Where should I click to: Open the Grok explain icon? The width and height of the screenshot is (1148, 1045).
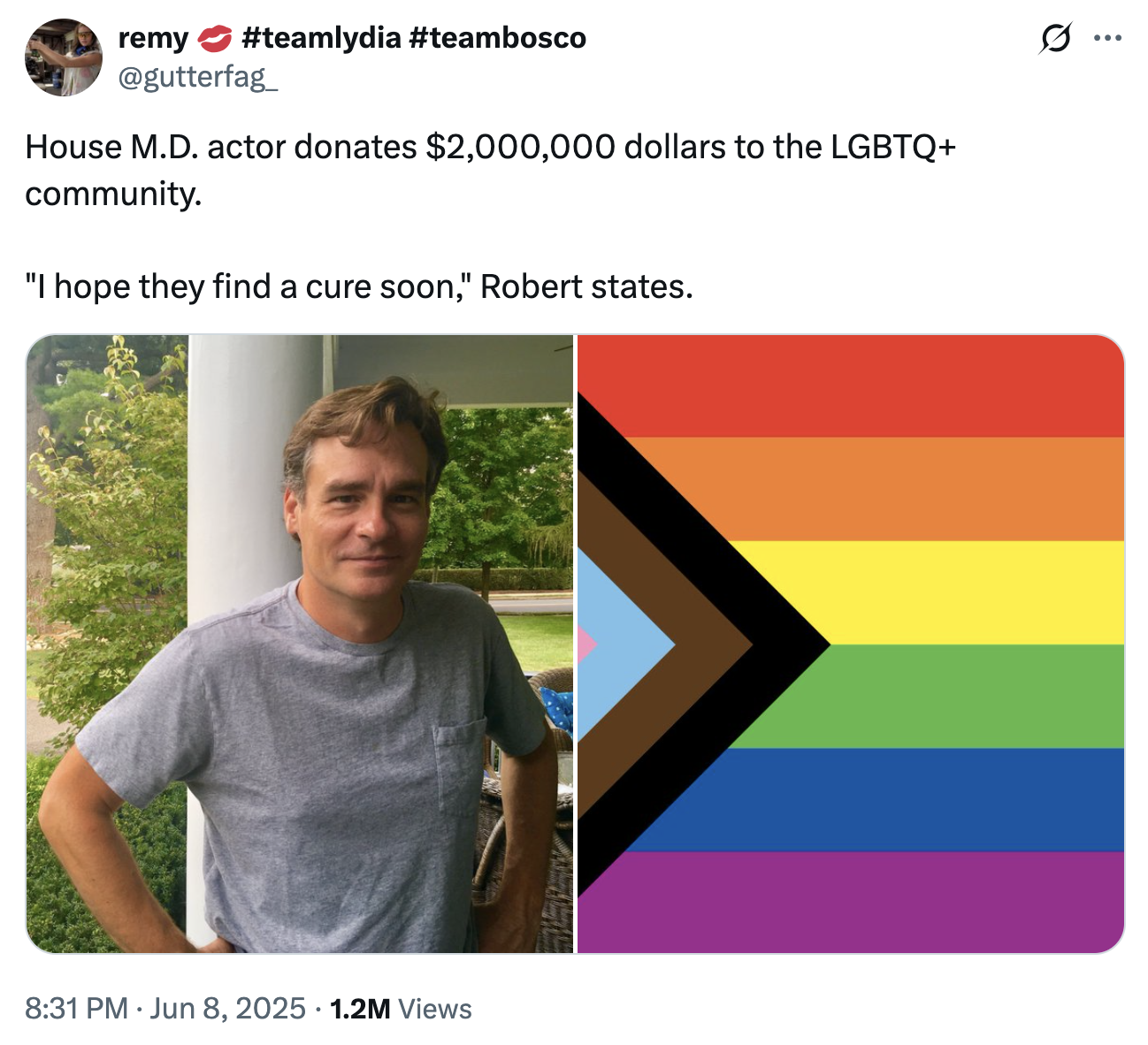click(x=1054, y=39)
